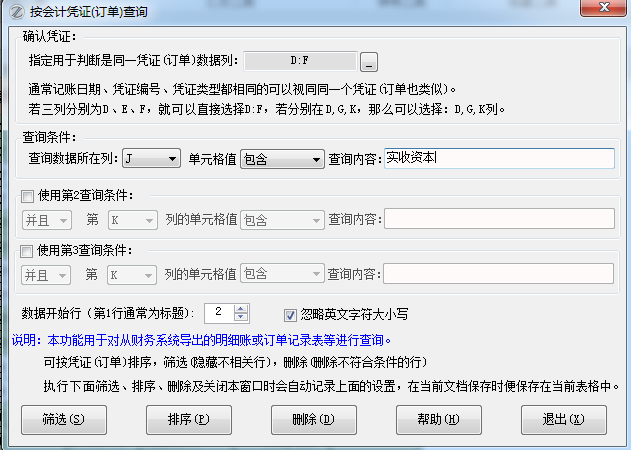Open help with the 帮助(H) button
This screenshot has width=631, height=450.
tap(437, 419)
